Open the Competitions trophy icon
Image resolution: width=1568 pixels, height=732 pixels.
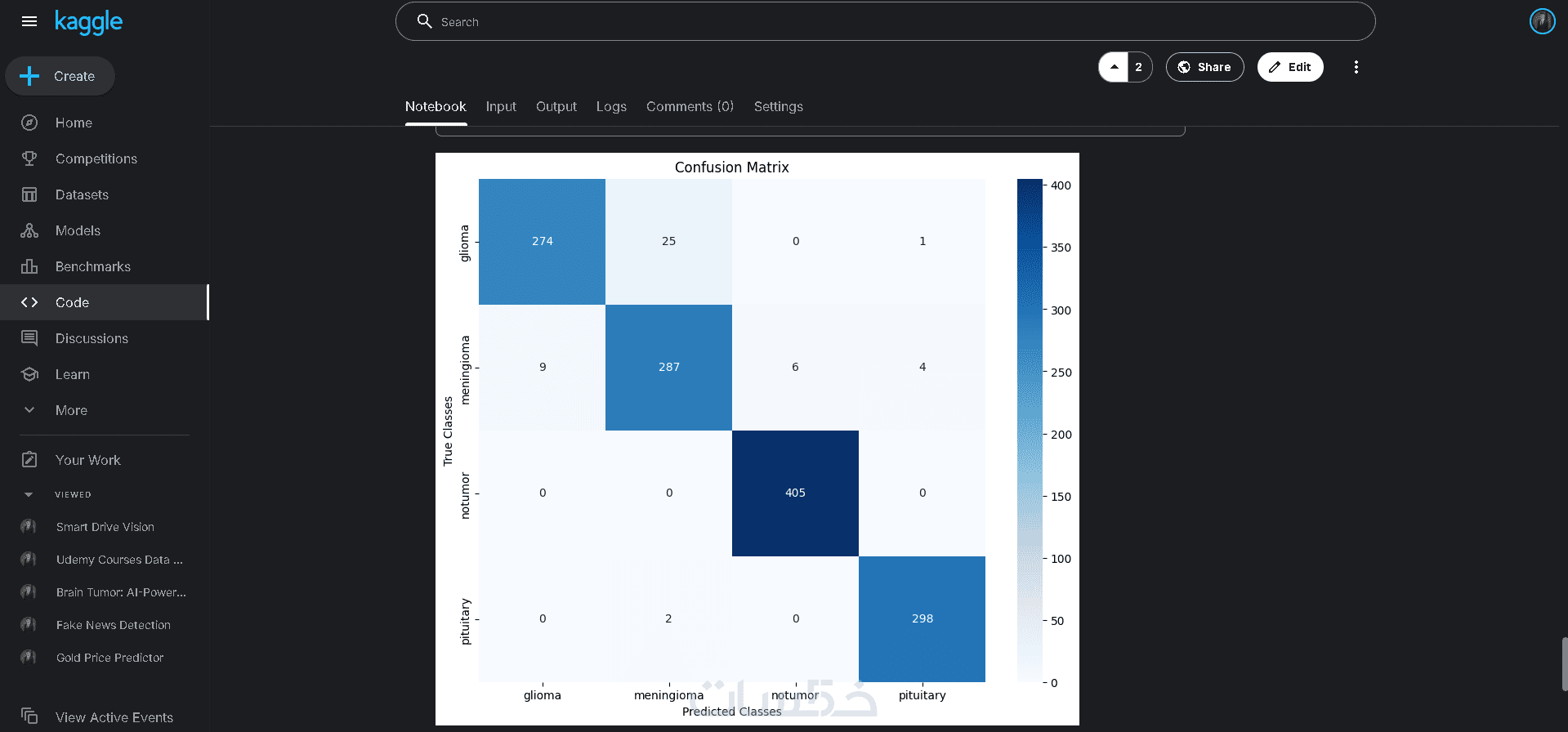coord(29,158)
